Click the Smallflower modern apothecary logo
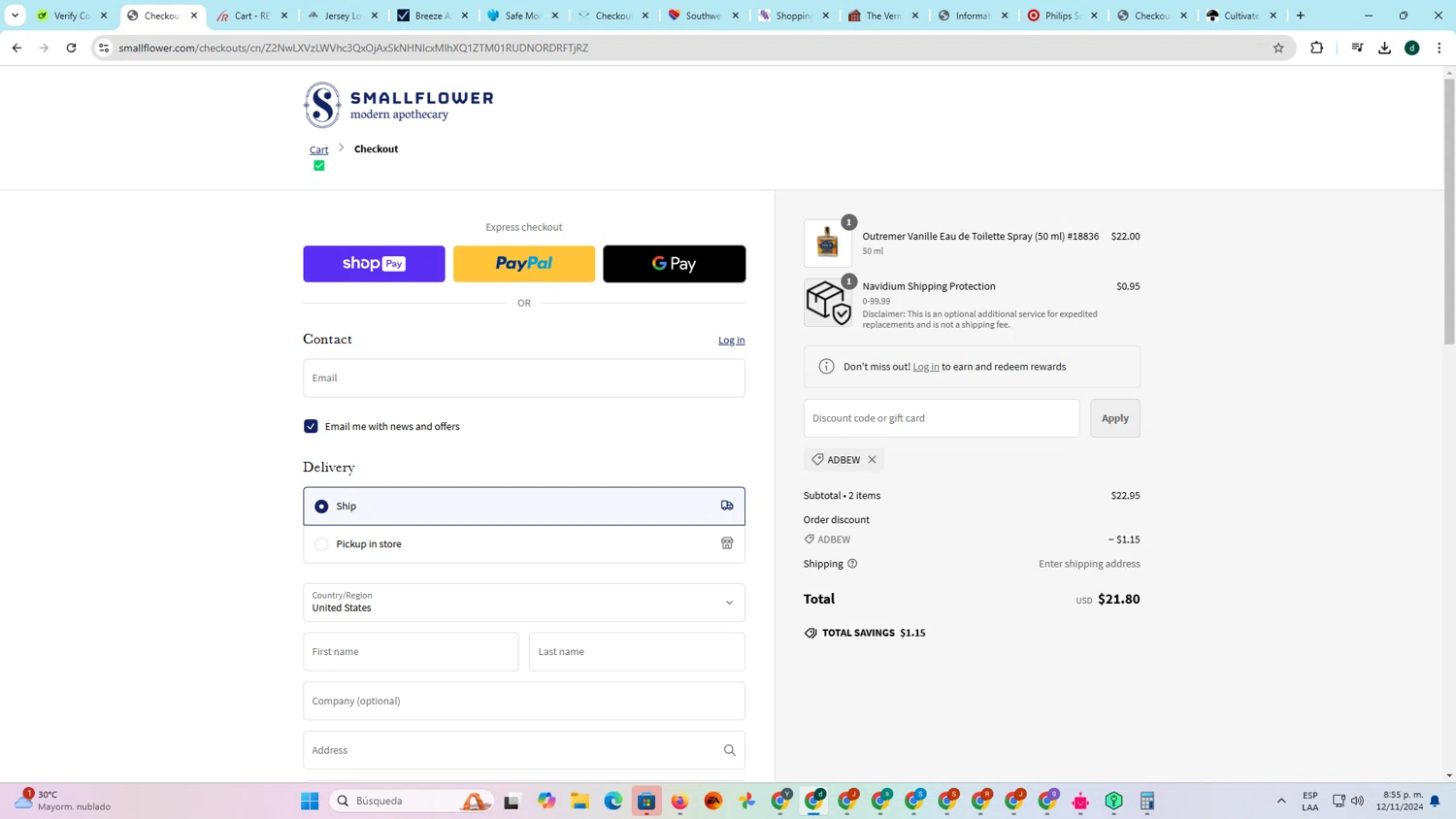The width and height of the screenshot is (1456, 819). click(x=398, y=105)
